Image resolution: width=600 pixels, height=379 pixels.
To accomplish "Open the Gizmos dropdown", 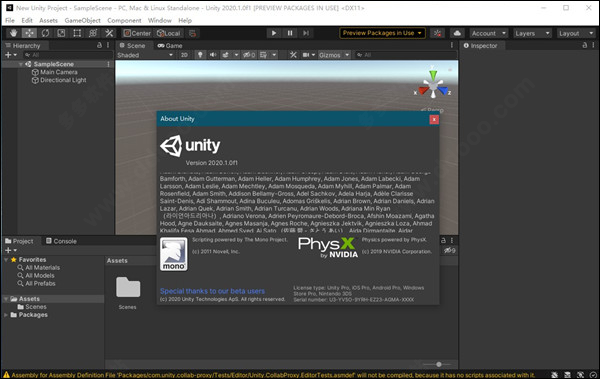I will point(334,55).
